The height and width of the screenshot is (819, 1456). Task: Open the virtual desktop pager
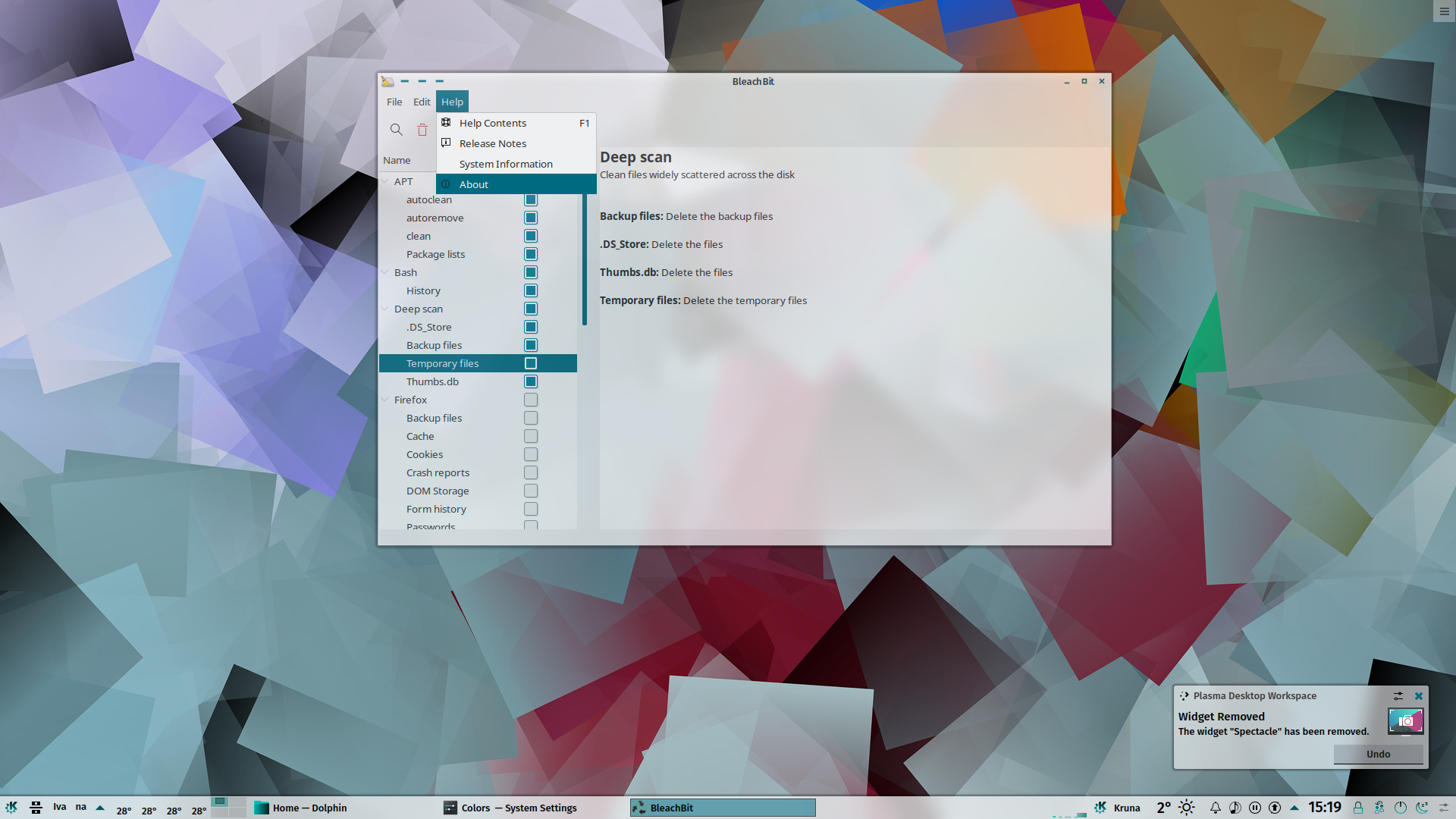coord(228,807)
